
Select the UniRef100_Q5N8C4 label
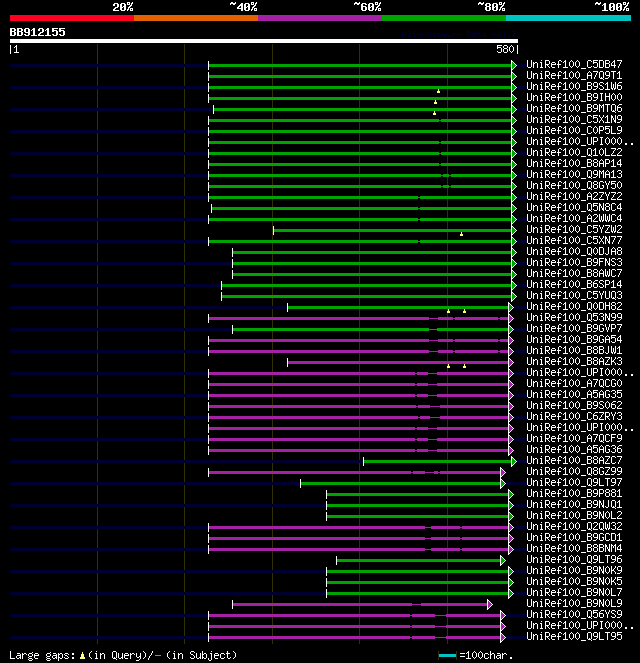click(x=574, y=207)
